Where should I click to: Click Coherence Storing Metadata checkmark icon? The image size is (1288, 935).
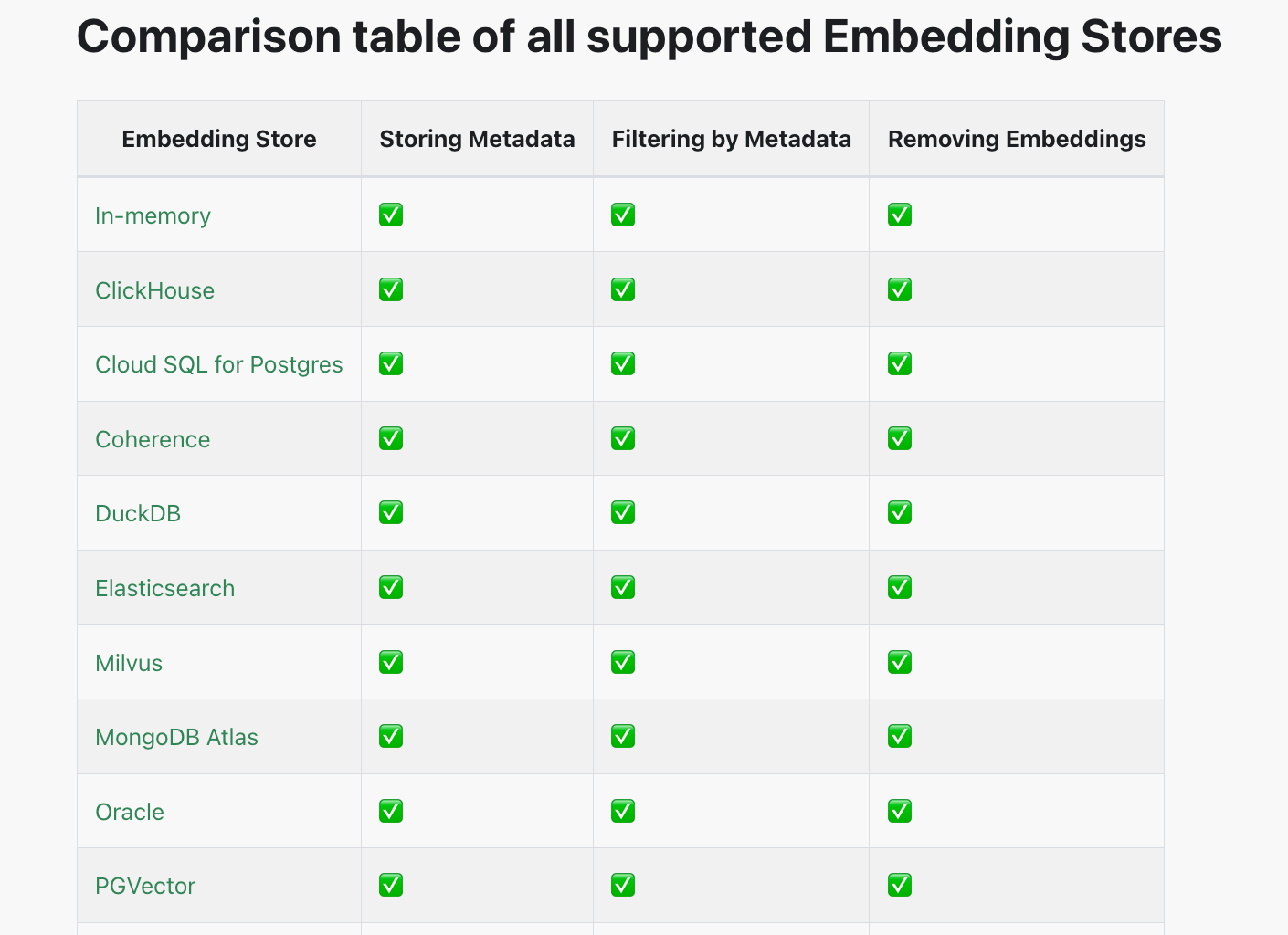pos(391,438)
